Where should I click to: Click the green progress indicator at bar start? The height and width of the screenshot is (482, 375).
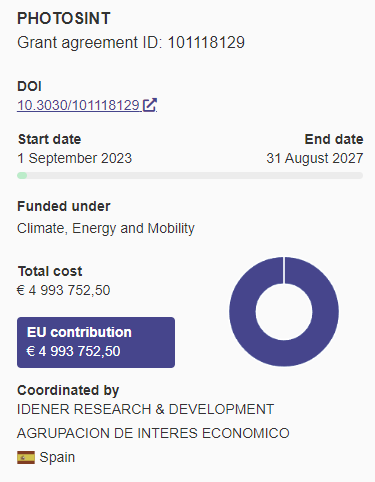22,176
